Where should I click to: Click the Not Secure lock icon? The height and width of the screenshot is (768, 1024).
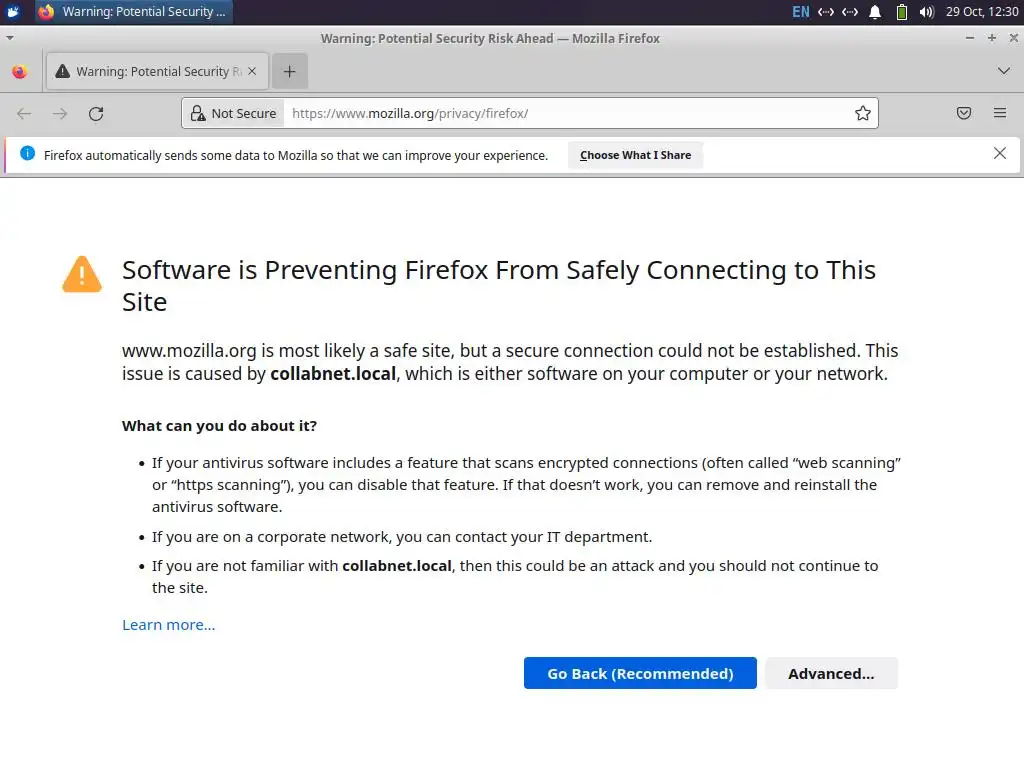(x=198, y=113)
